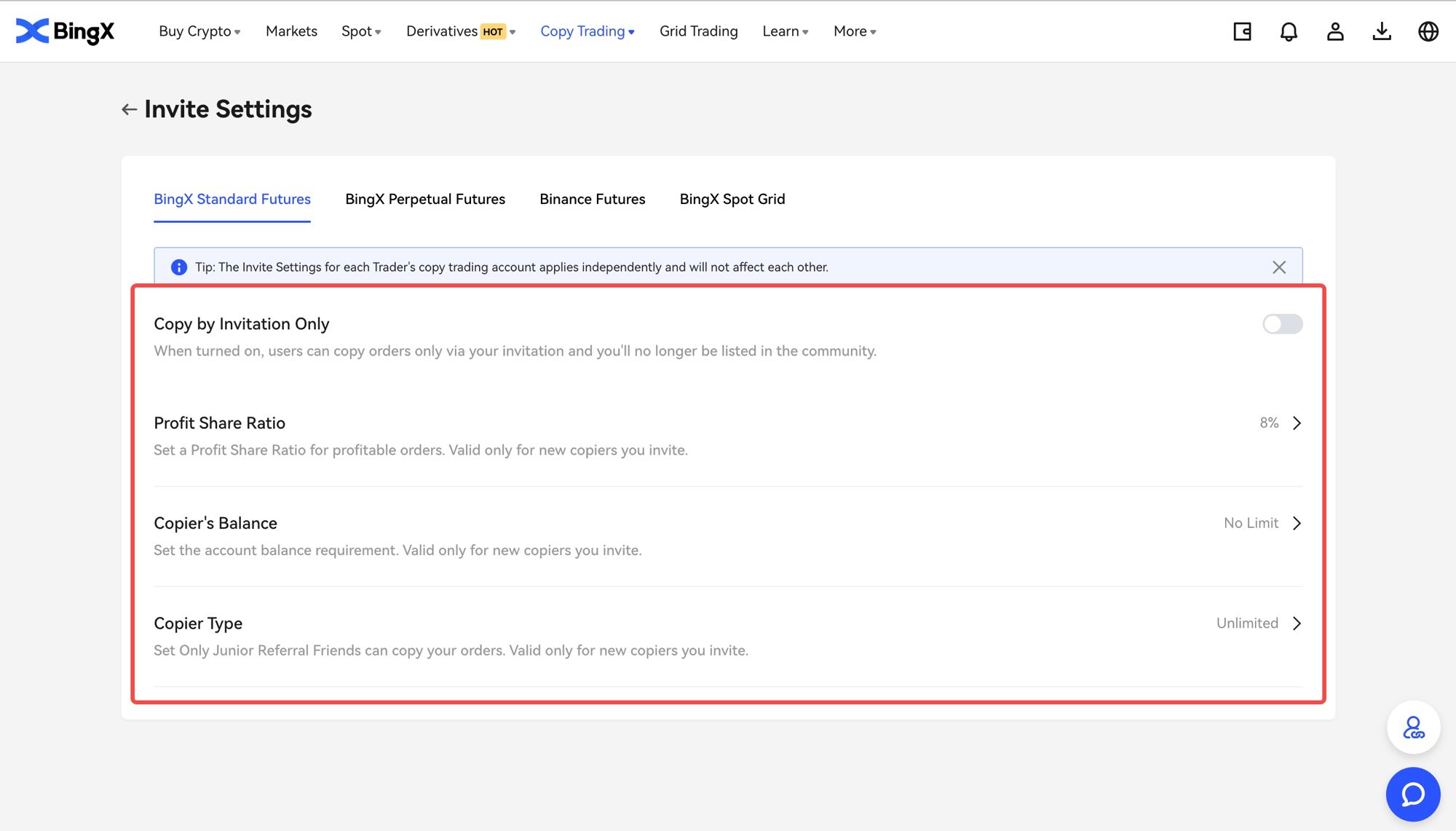Viewport: 1456px width, 831px height.
Task: Click the blue info icon in tip banner
Action: click(x=178, y=267)
